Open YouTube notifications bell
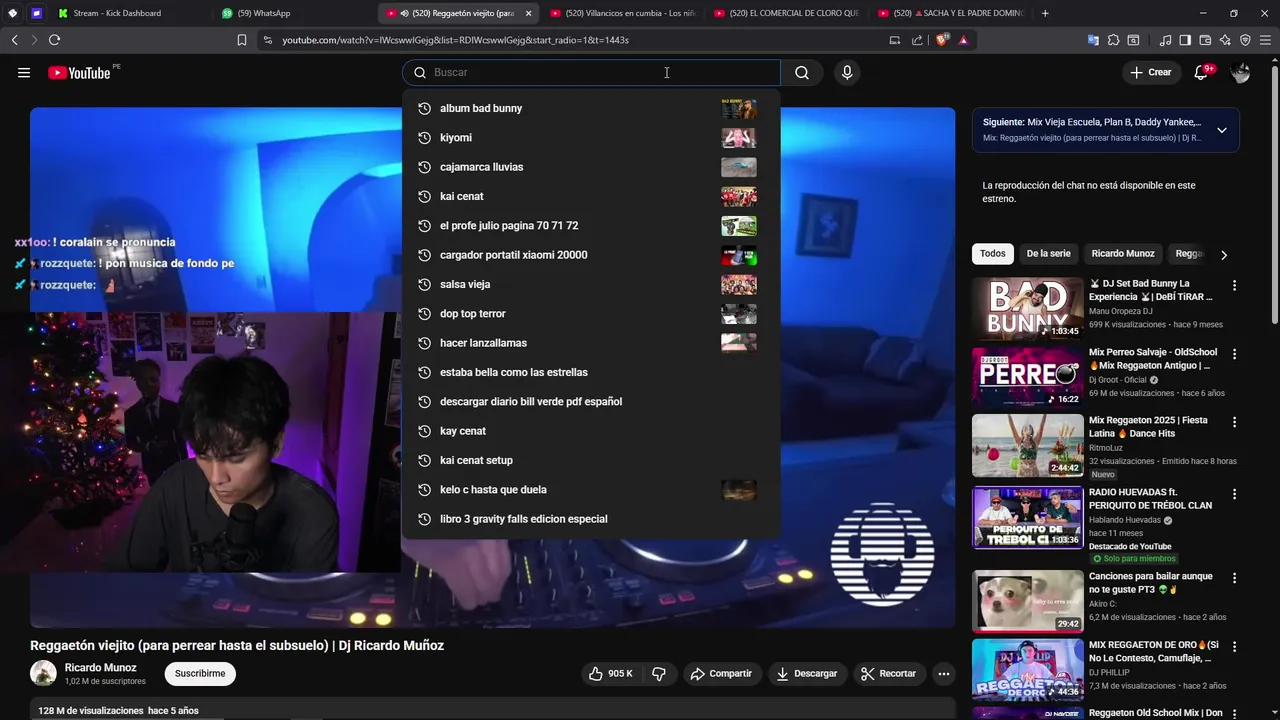The image size is (1280, 720). (1201, 72)
